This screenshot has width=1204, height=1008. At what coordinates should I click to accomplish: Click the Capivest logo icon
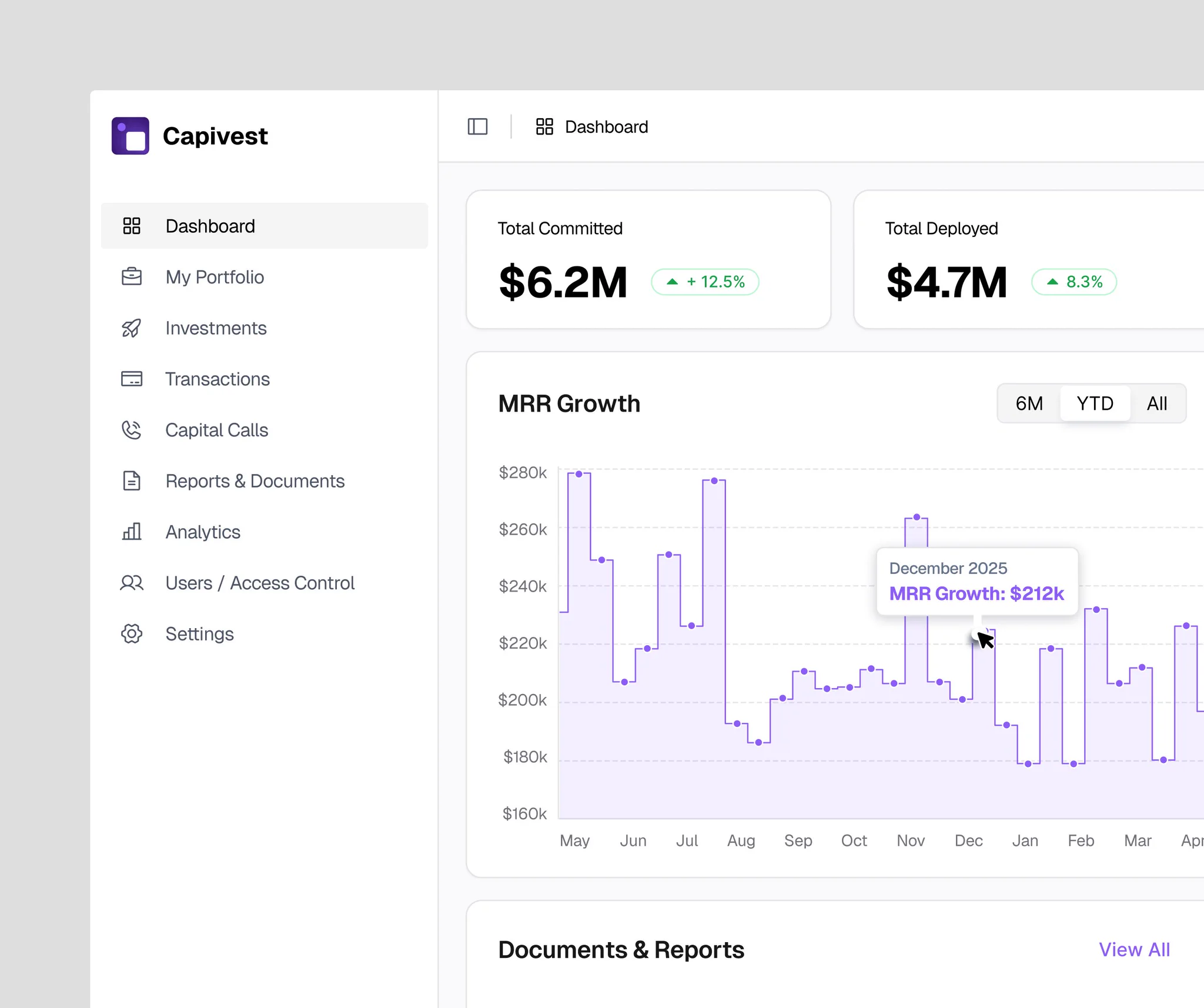coord(131,136)
